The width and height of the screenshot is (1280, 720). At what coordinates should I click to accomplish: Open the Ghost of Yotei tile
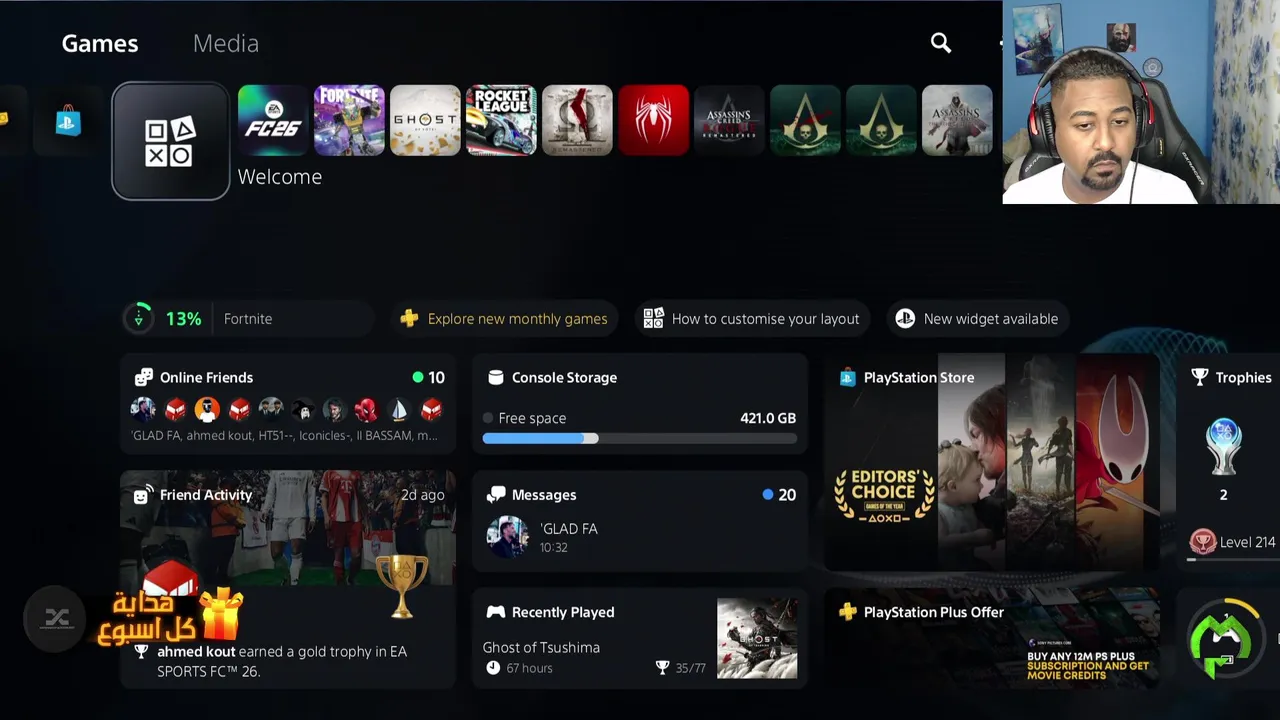tap(425, 120)
